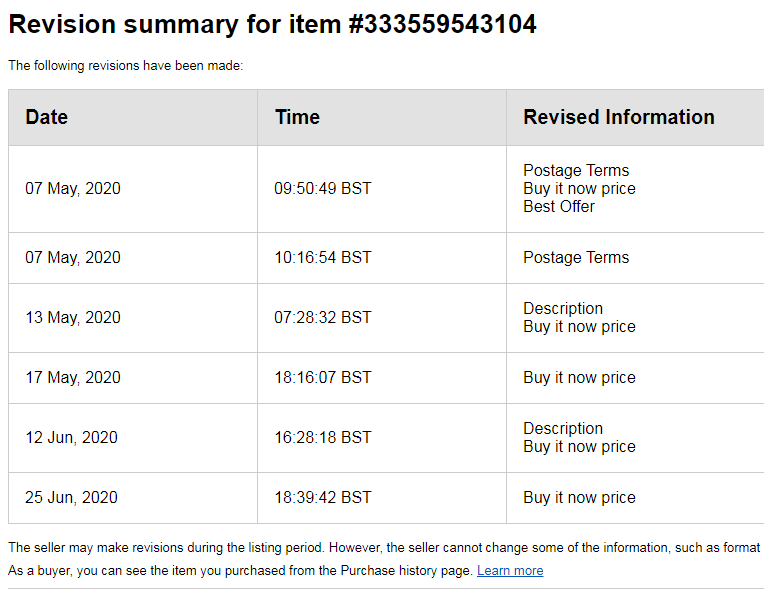Select the 16:28:18 BST time cell

tap(322, 437)
